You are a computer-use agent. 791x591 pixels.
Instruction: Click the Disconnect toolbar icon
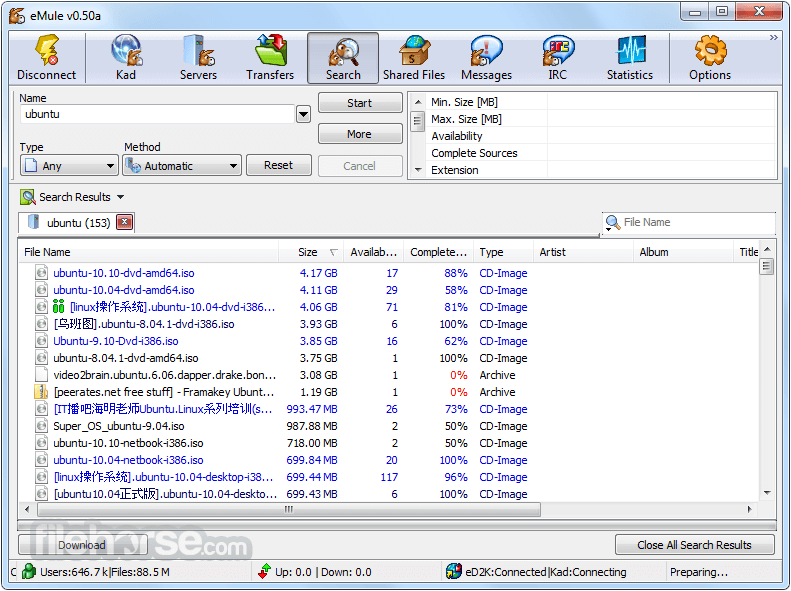(46, 57)
